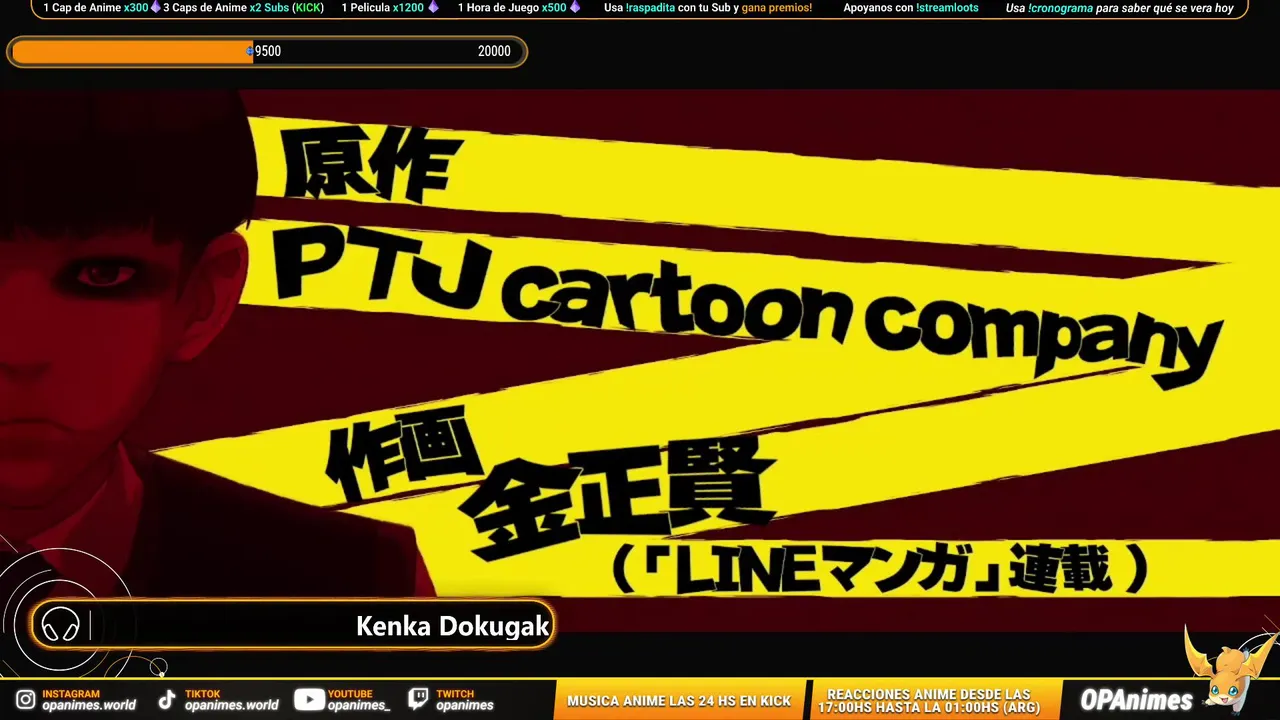Image resolution: width=1280 pixels, height=720 pixels.
Task: Click the 原作 credit heading
Action: (x=373, y=164)
